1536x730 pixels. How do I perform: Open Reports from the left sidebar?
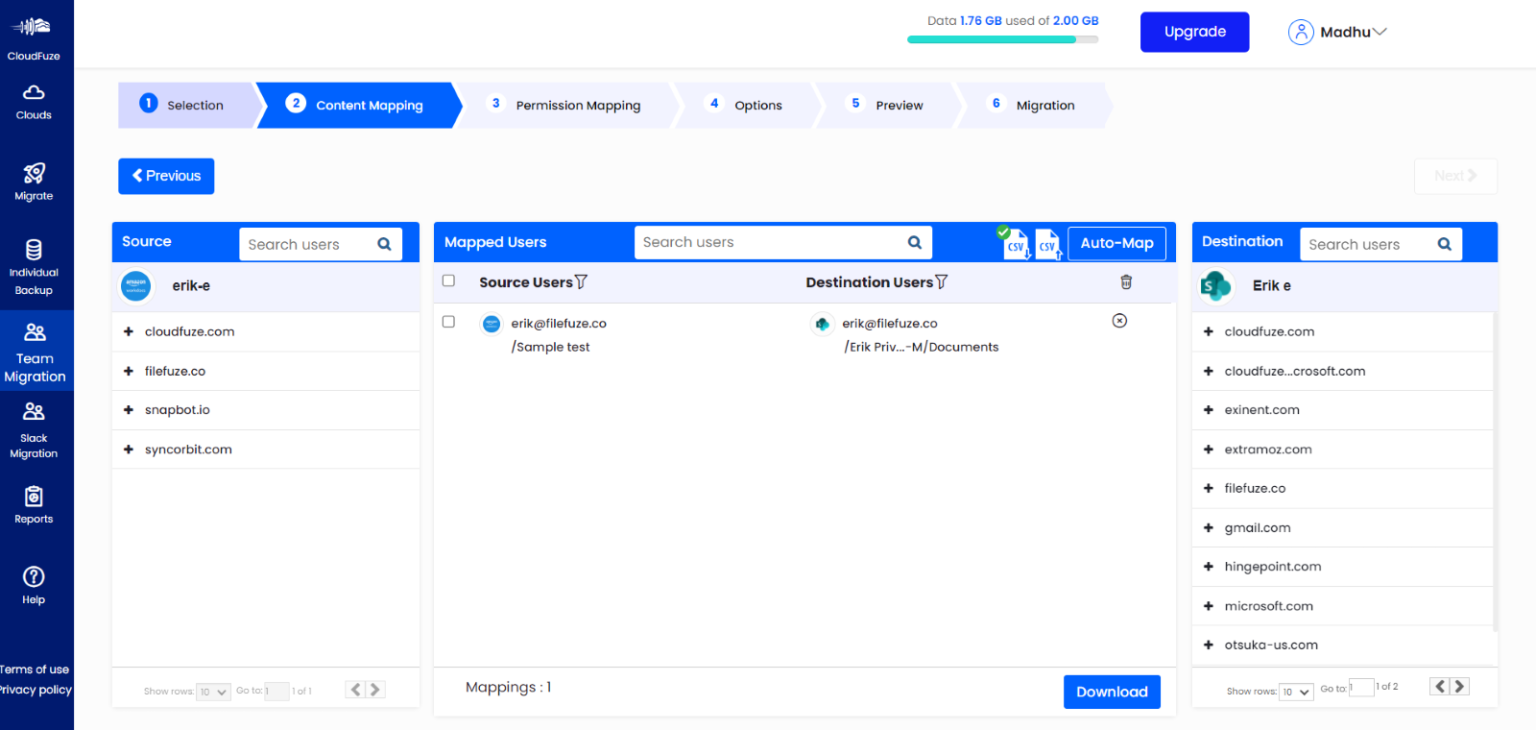pyautogui.click(x=33, y=505)
